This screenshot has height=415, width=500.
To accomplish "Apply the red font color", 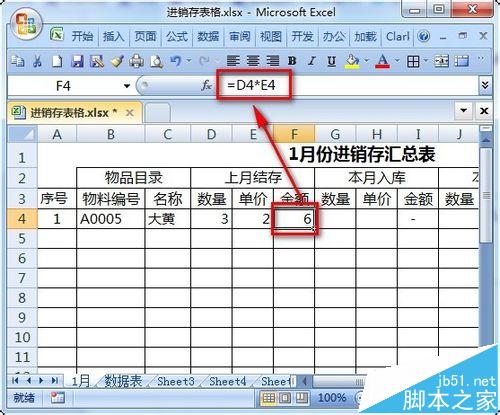I will pyautogui.click(x=383, y=61).
